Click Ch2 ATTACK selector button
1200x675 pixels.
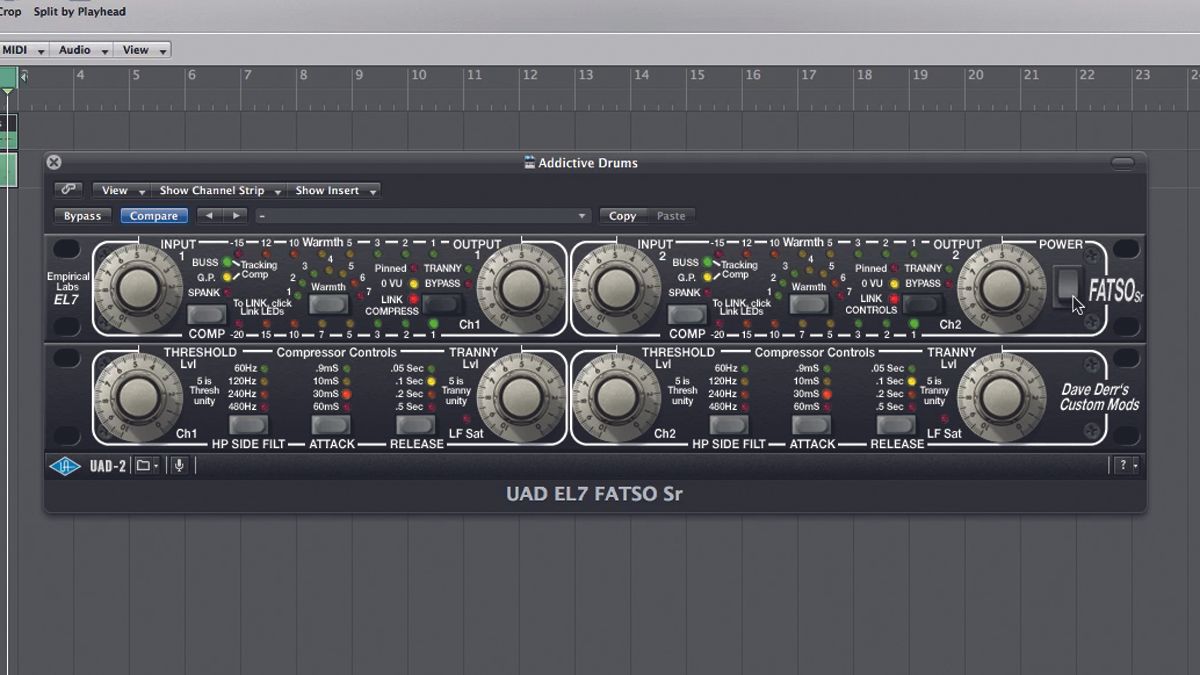pyautogui.click(x=812, y=425)
